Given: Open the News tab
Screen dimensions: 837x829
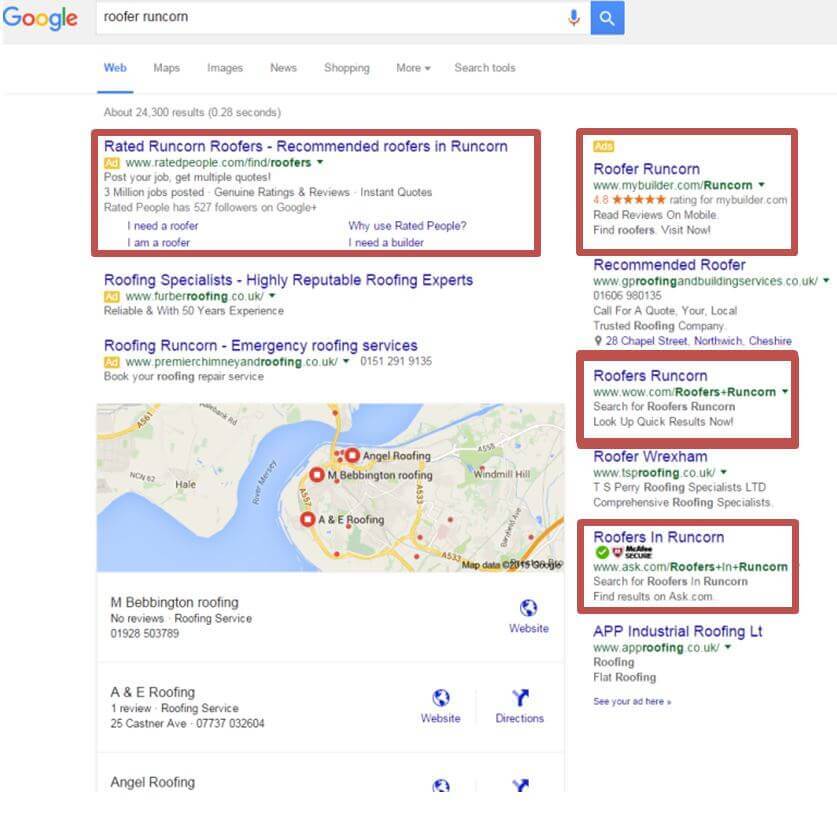Looking at the screenshot, I should coord(283,68).
